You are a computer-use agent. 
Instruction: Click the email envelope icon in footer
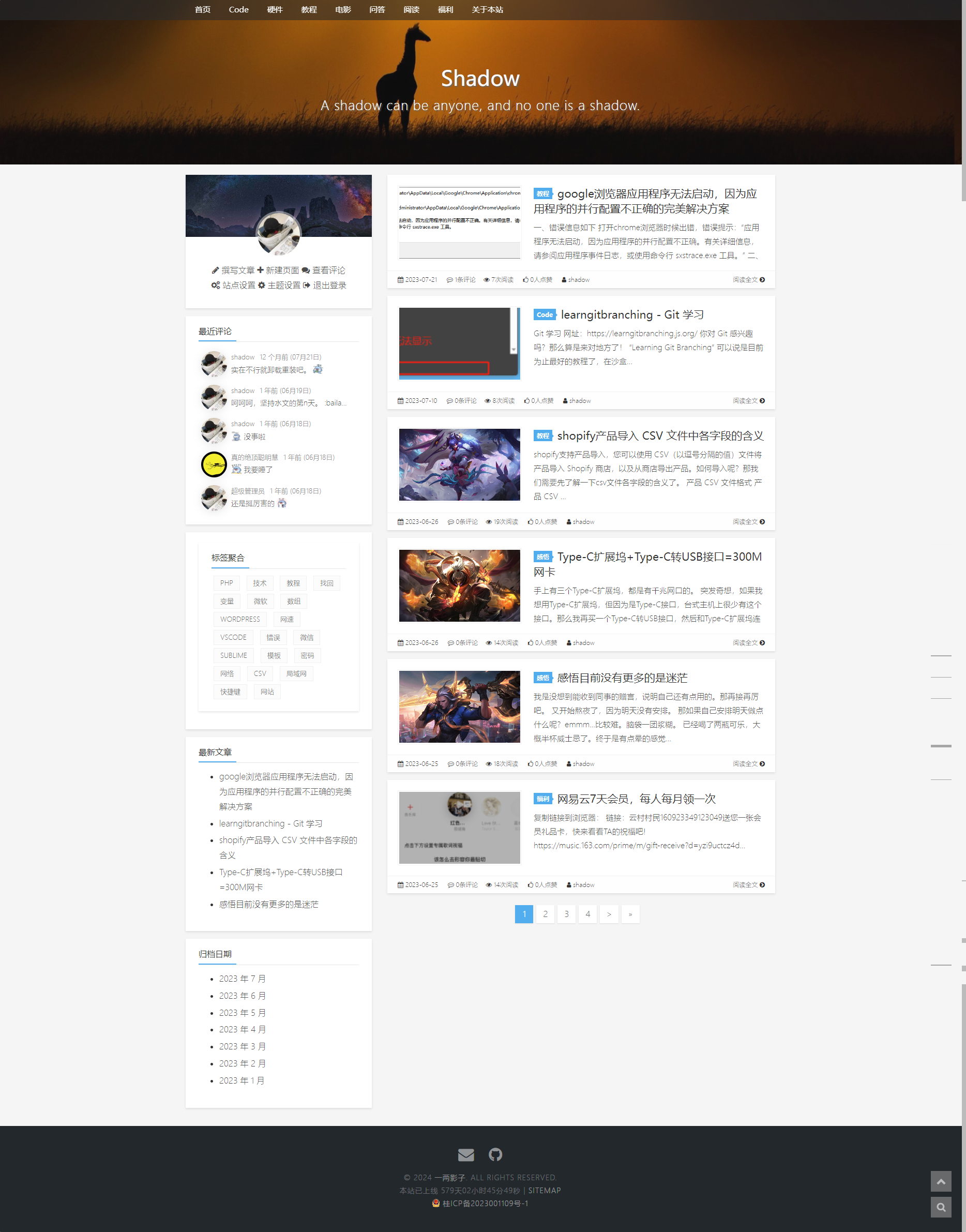(465, 1154)
